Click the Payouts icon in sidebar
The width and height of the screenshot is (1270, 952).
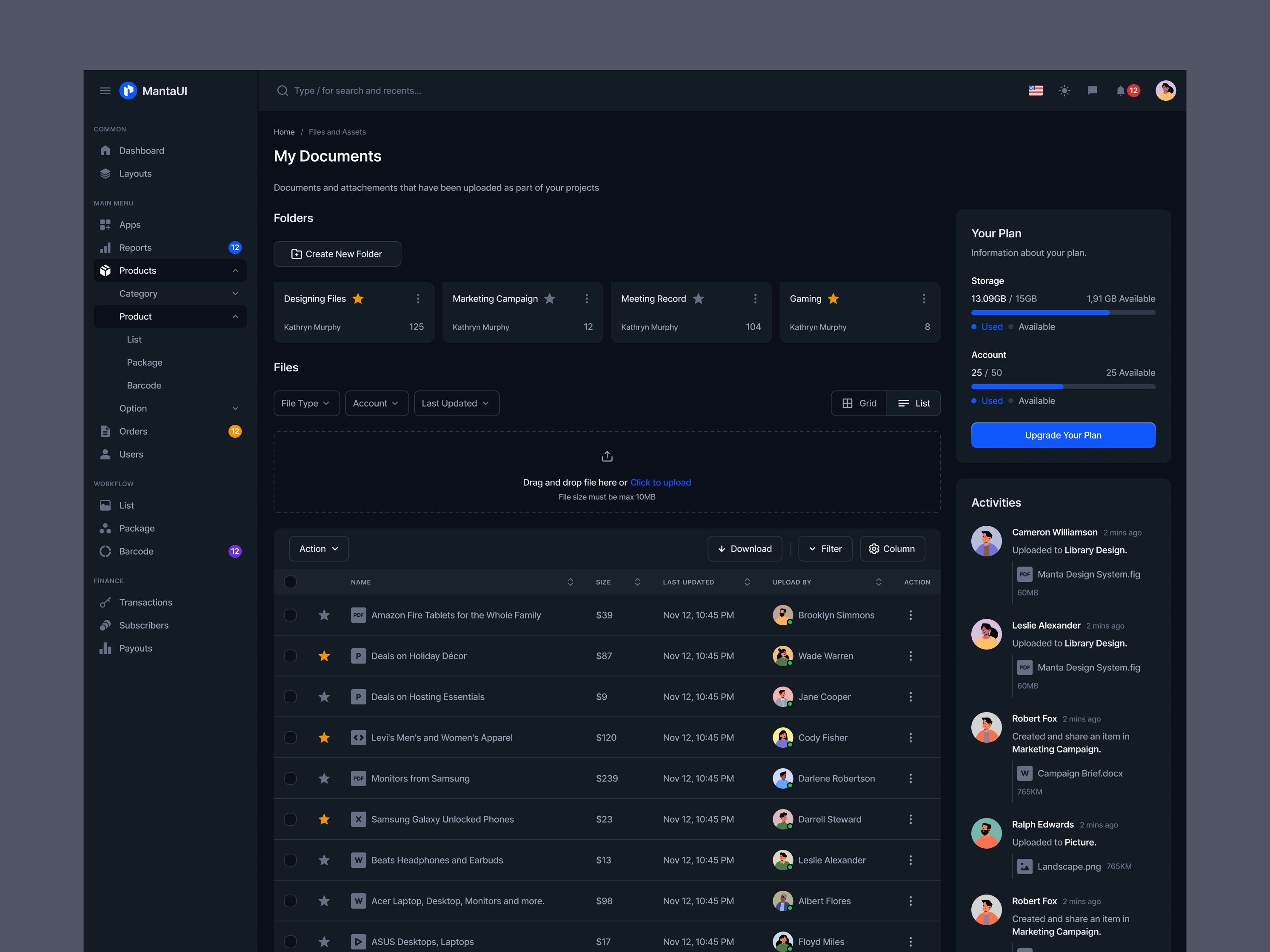point(106,648)
